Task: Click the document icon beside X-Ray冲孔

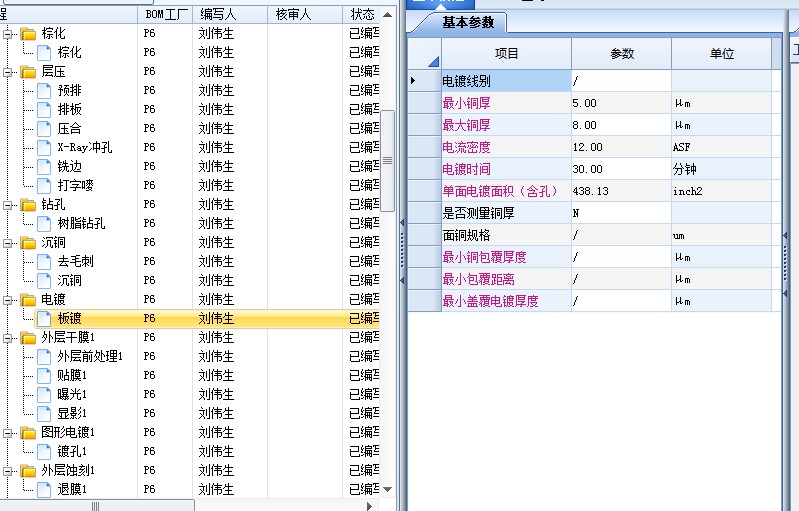Action: coord(44,148)
